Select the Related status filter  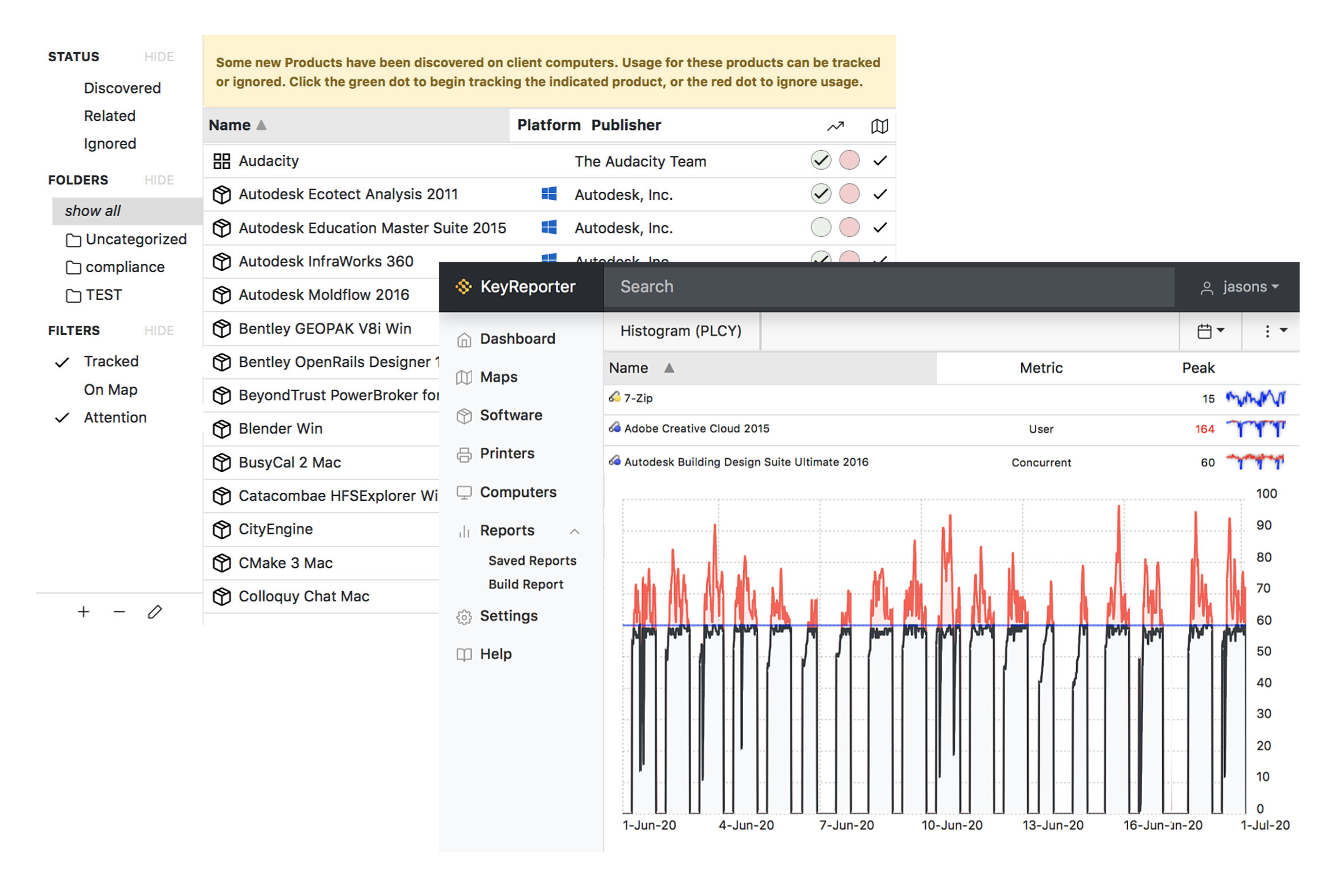click(x=109, y=116)
